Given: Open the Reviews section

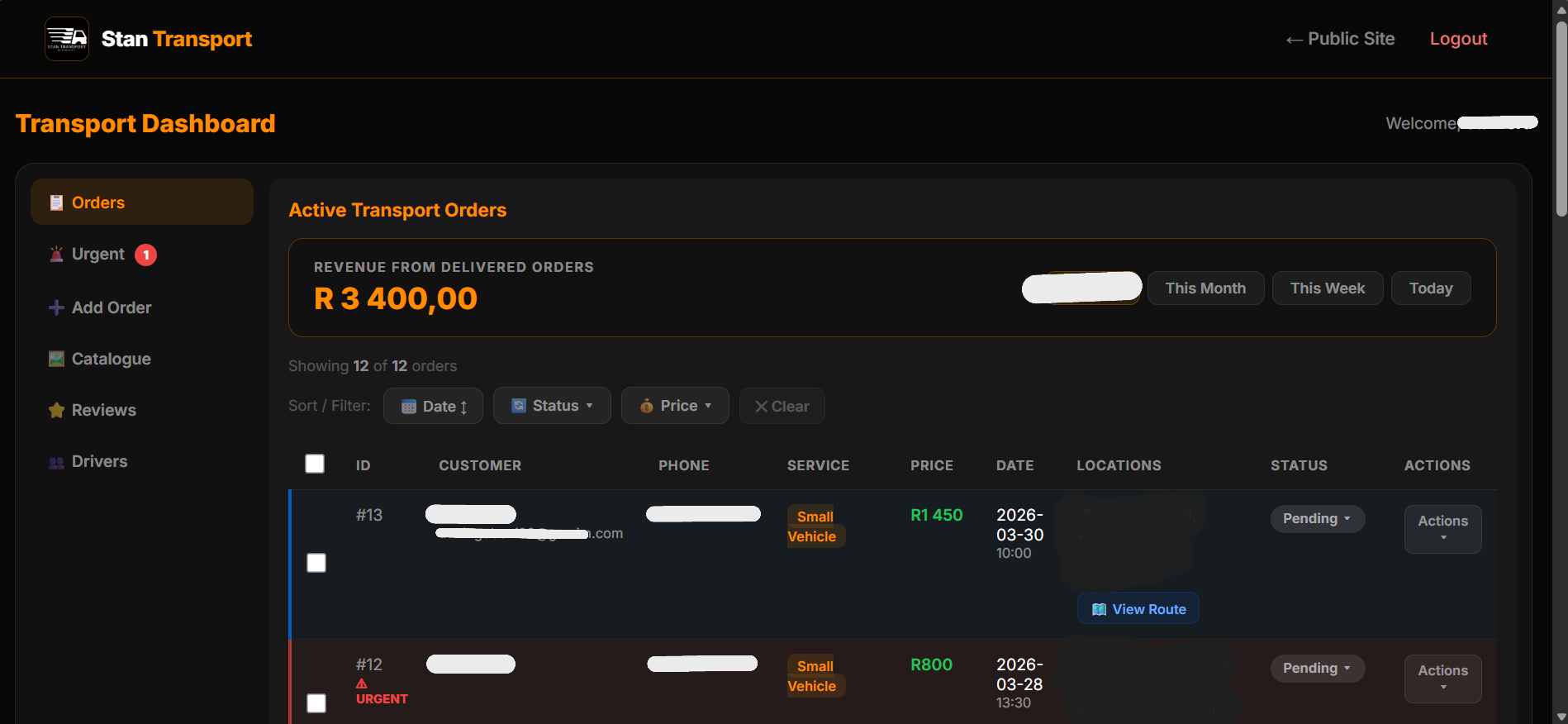Looking at the screenshot, I should [x=142, y=410].
